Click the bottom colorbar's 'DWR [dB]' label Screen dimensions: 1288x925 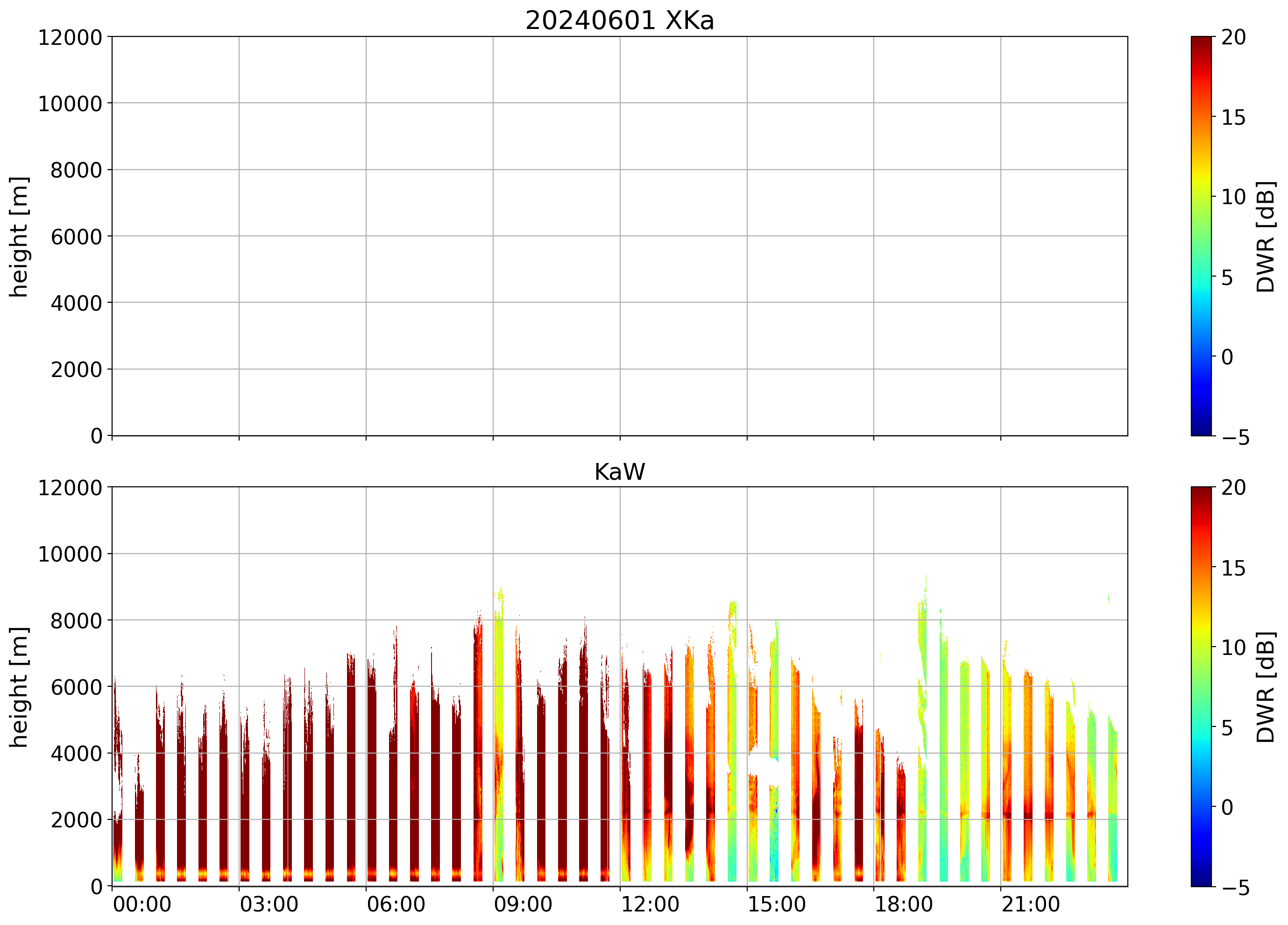1266,687
